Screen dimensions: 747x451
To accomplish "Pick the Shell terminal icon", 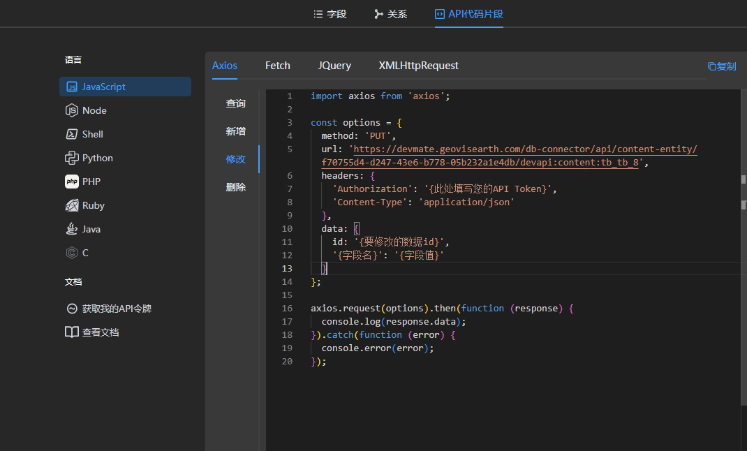I will pos(71,134).
